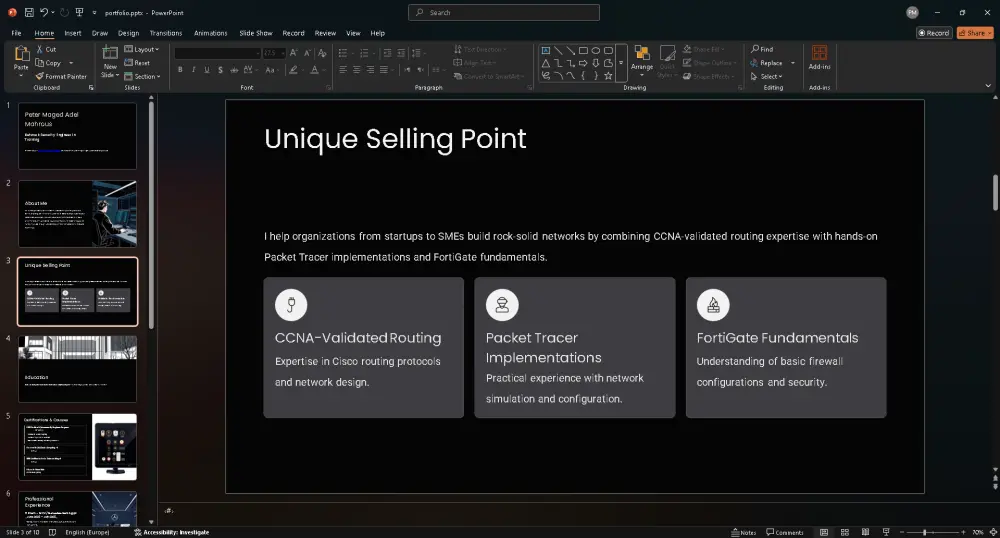Click the Record button top right
1000x538 pixels.
pos(934,33)
